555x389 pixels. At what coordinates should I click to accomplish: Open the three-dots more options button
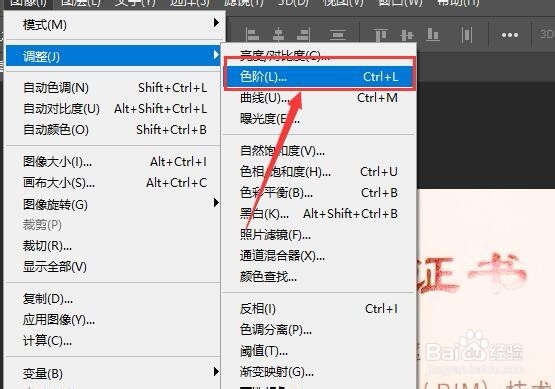[x=510, y=35]
